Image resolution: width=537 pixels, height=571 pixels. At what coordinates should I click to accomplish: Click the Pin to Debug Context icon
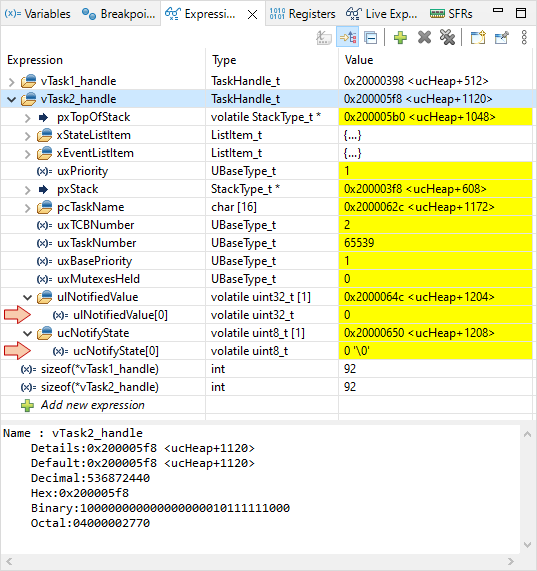click(502, 38)
